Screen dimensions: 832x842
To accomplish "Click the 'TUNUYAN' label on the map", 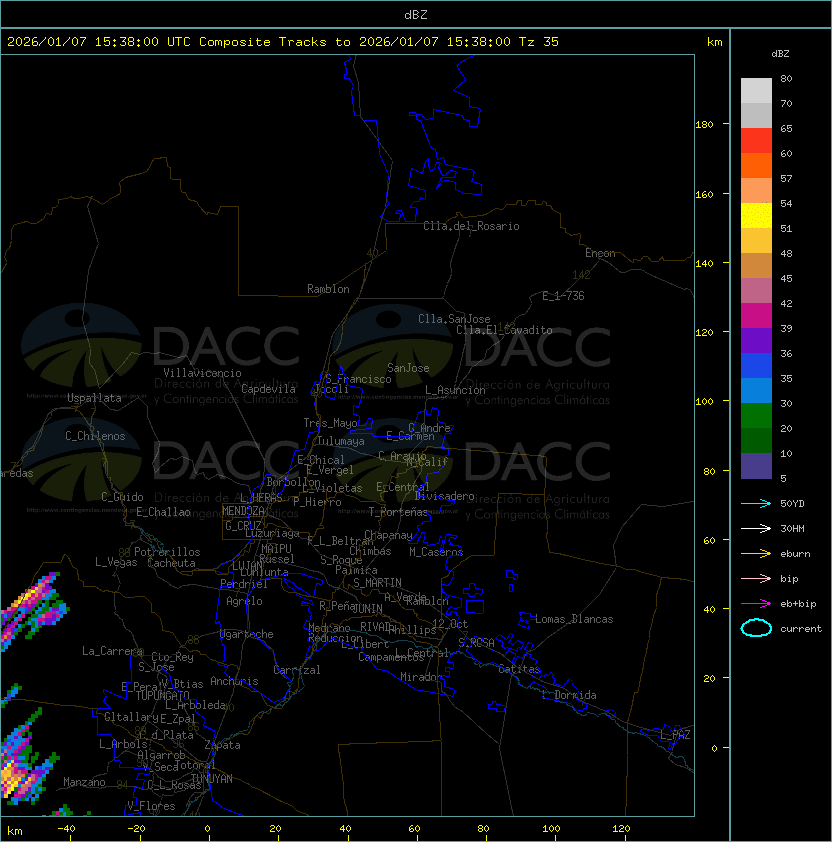I will coord(212,779).
